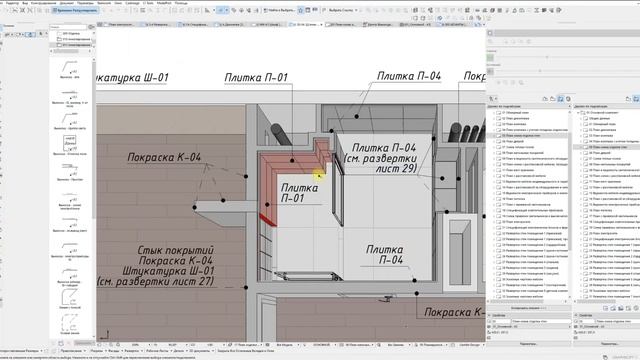Open the Фасады dropdown in bottom bar
The height and width of the screenshot is (360, 640).
(115, 351)
